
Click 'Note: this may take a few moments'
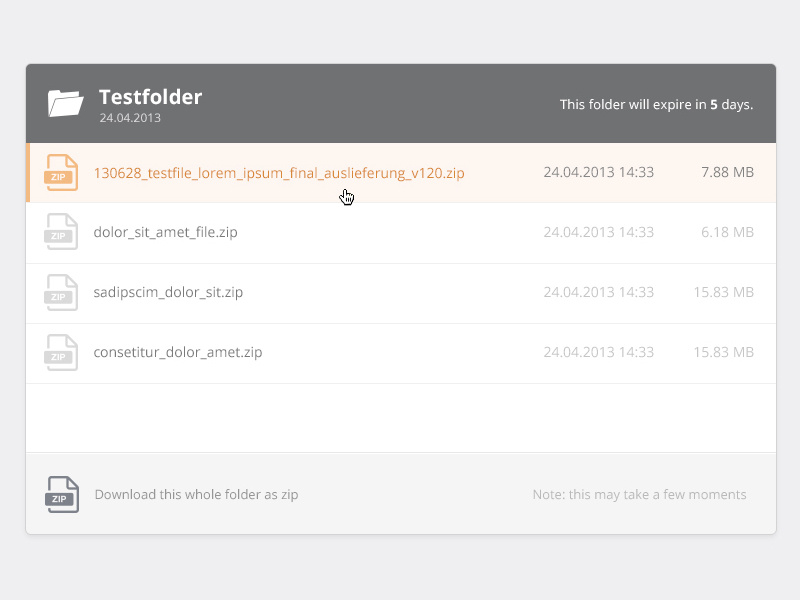tap(639, 494)
